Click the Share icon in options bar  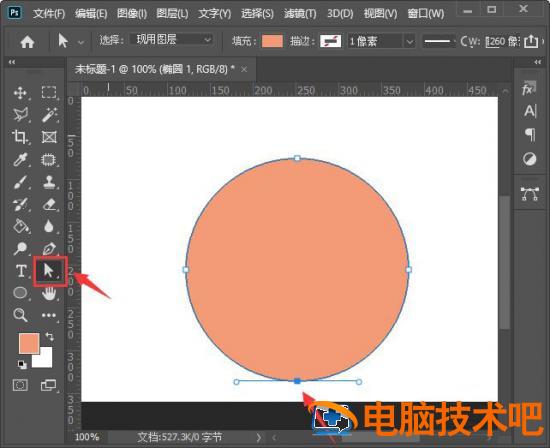pyautogui.click(x=531, y=41)
